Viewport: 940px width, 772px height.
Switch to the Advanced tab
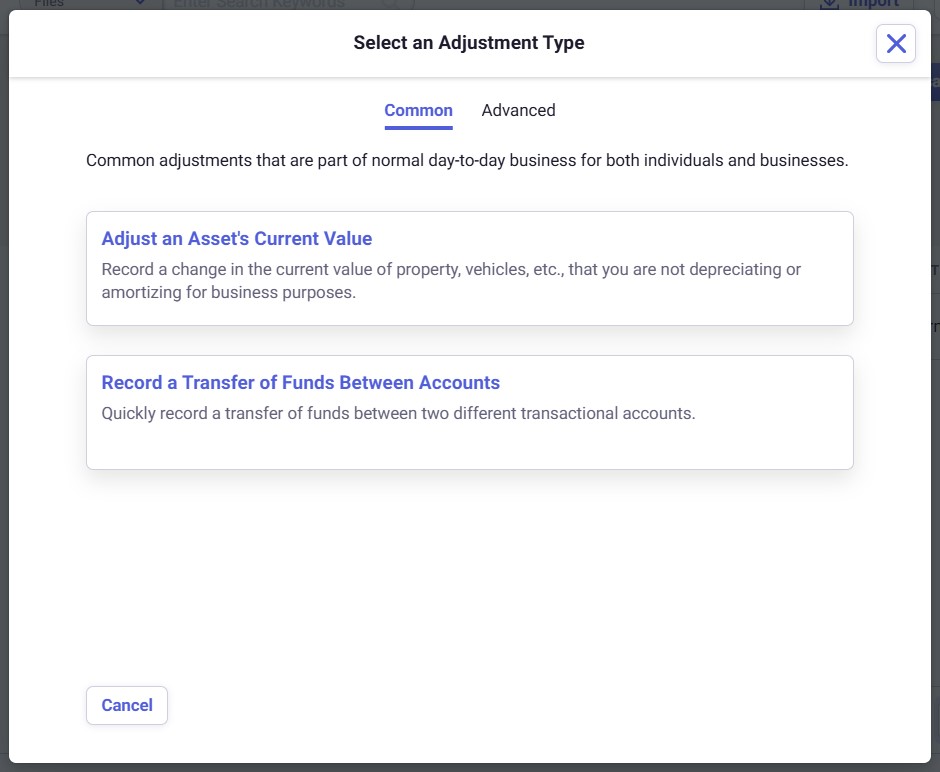point(518,110)
